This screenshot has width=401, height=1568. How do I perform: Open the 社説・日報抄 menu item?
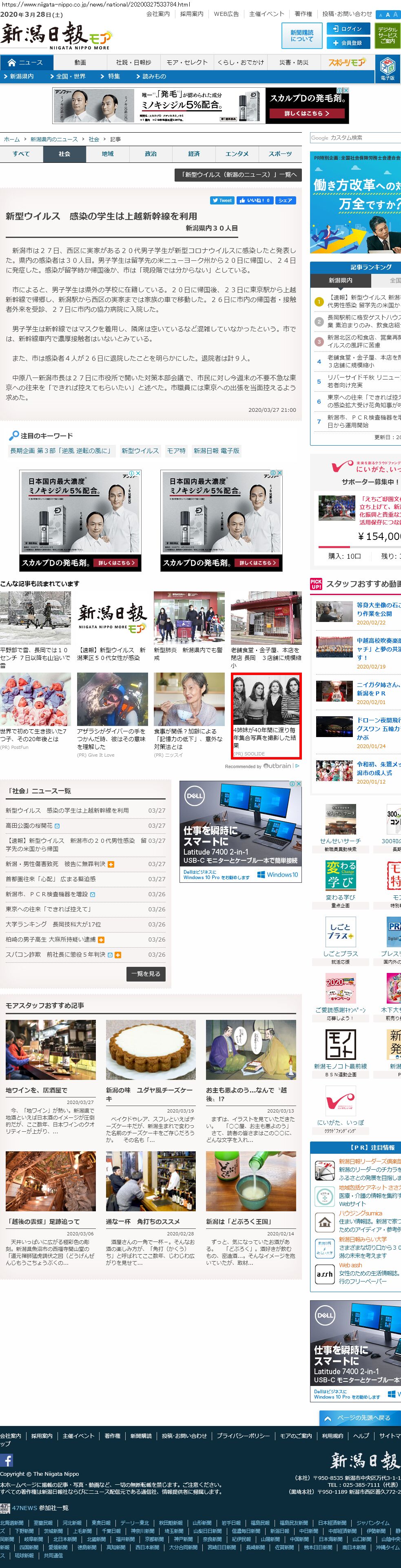pos(133,62)
